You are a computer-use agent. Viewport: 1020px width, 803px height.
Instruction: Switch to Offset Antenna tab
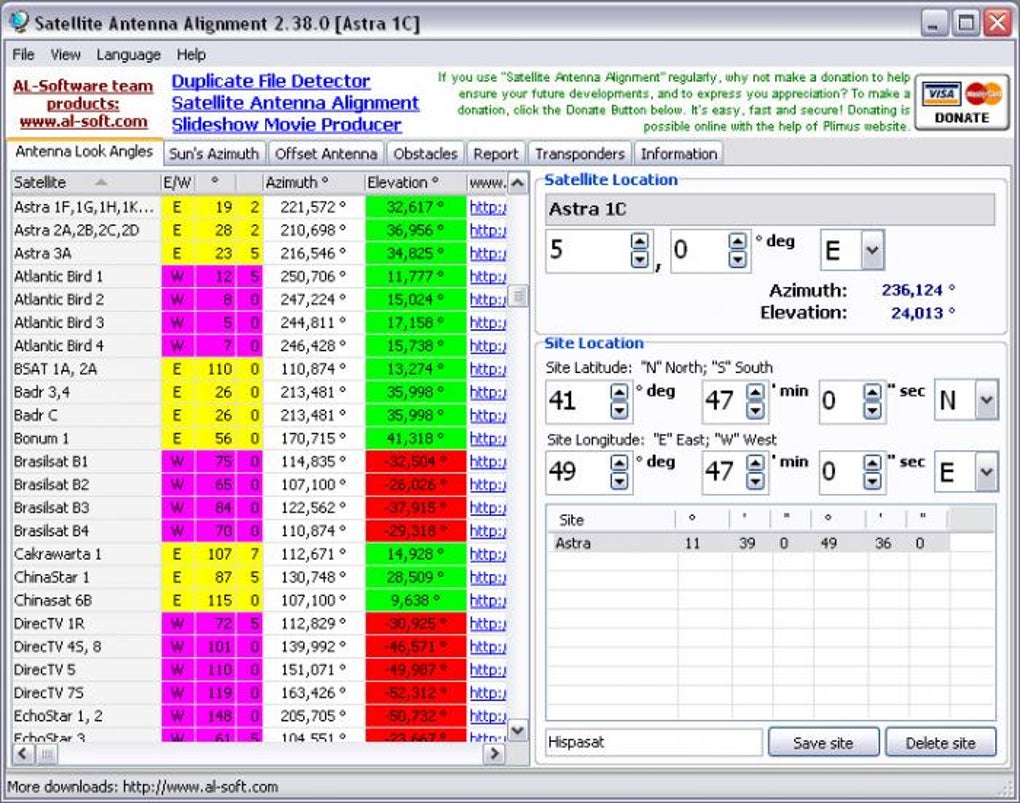(x=326, y=154)
